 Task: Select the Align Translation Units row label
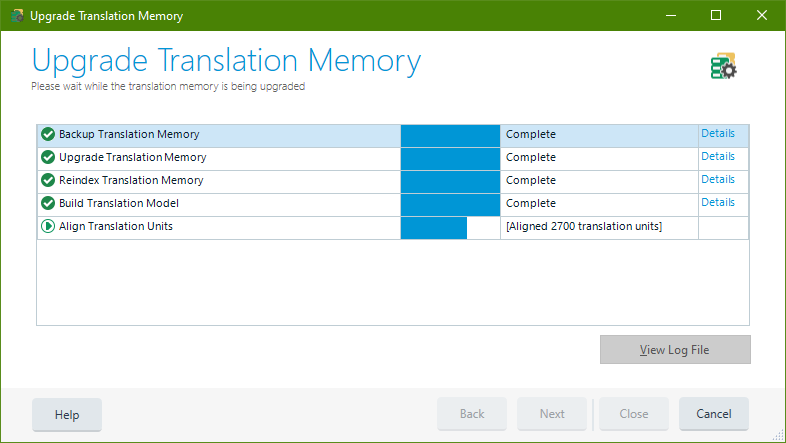(116, 227)
